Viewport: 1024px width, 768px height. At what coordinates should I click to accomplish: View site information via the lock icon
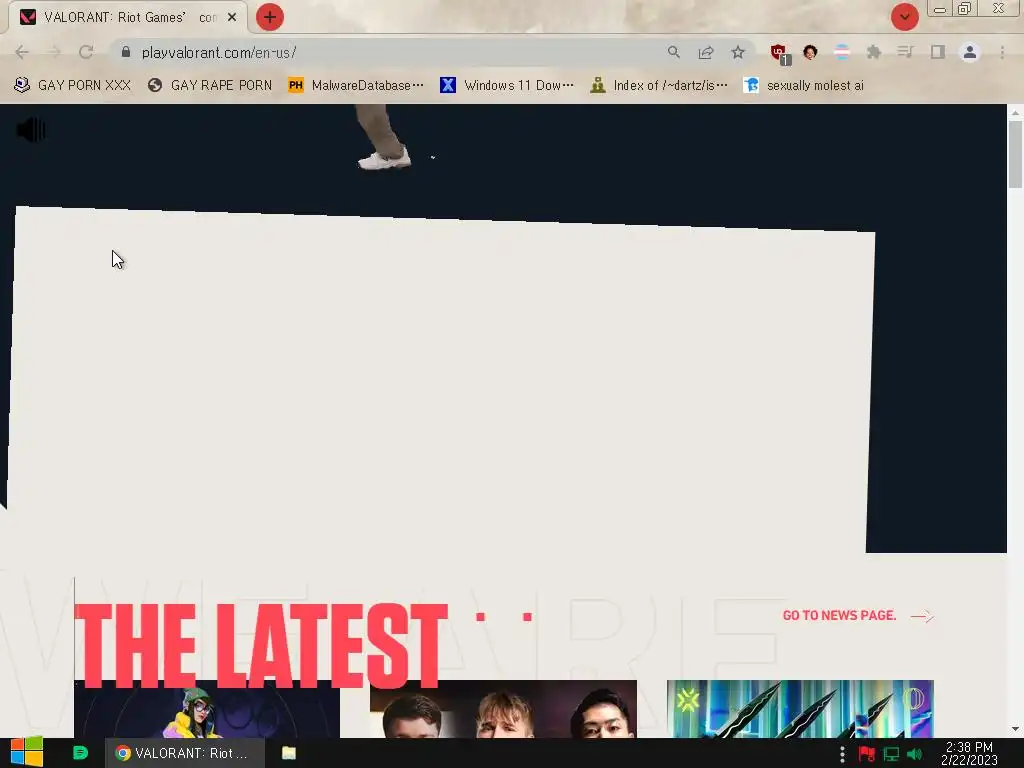[126, 52]
